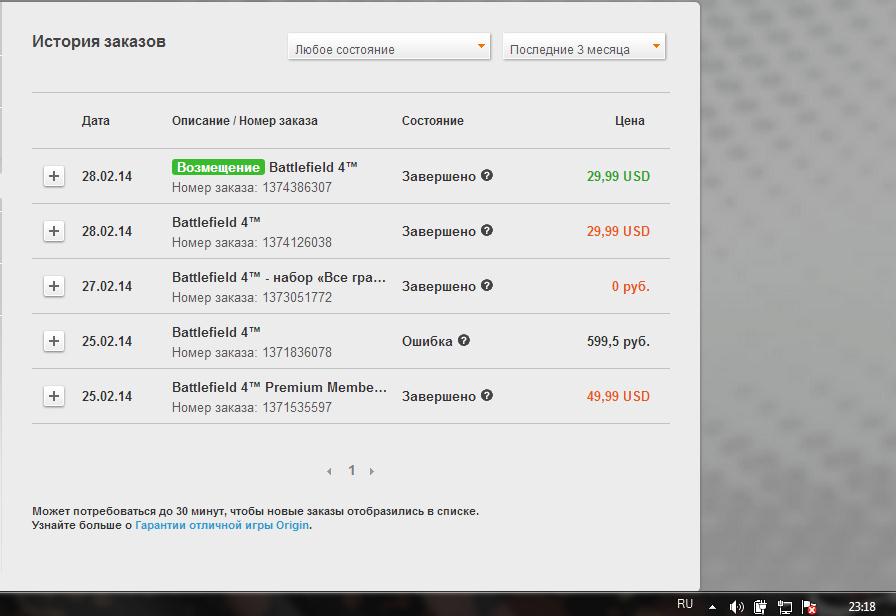Viewport: 896px width, 616px height.
Task: Click the 49,99 USD price
Action: (x=618, y=396)
